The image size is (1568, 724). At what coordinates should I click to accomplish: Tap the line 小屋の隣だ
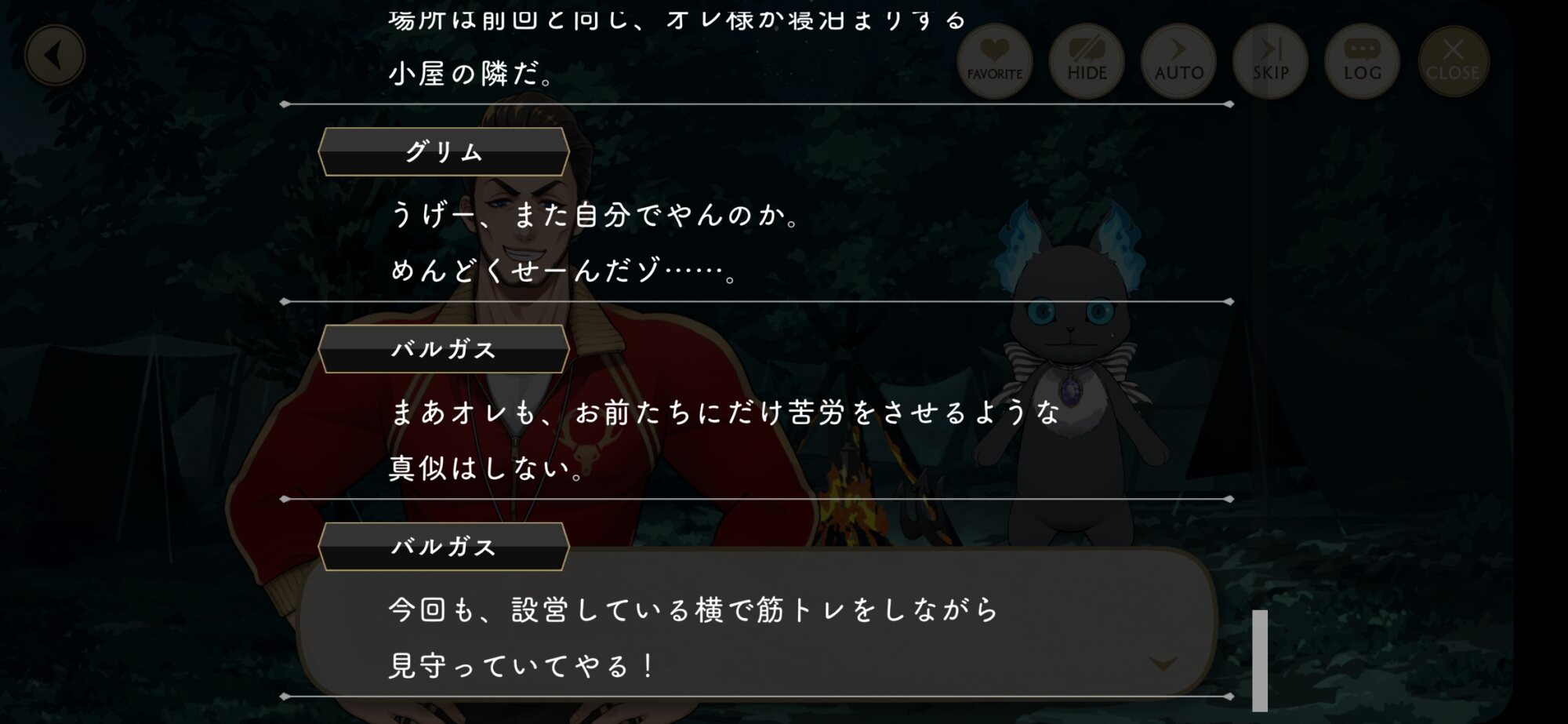[473, 74]
